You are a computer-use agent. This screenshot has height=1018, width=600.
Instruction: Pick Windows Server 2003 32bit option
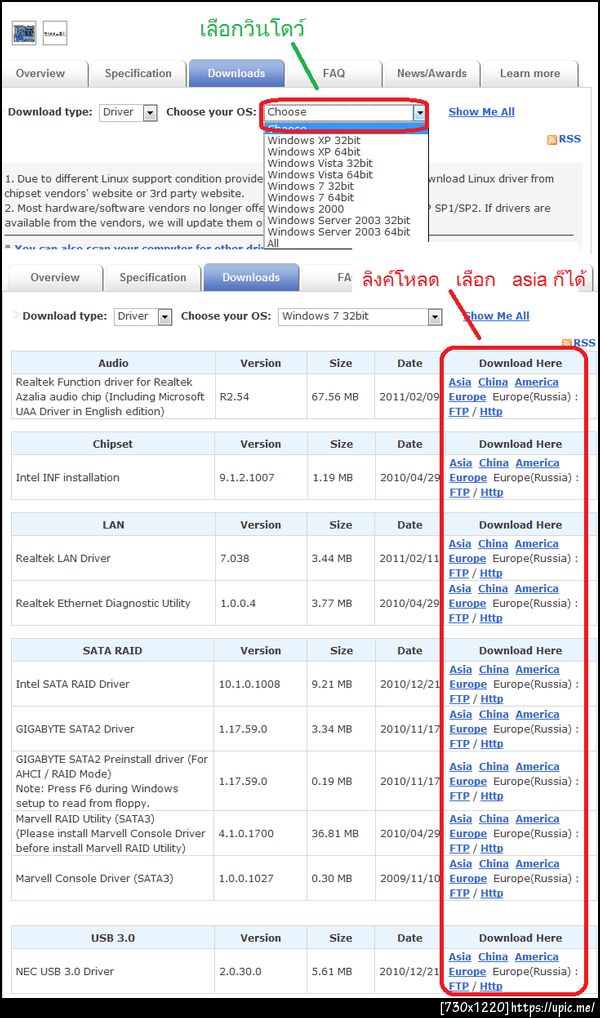click(x=338, y=220)
